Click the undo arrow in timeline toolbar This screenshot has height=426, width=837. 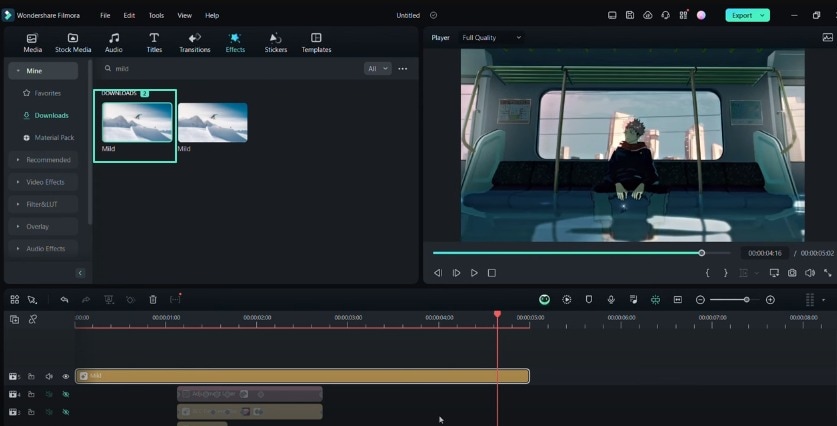click(64, 299)
